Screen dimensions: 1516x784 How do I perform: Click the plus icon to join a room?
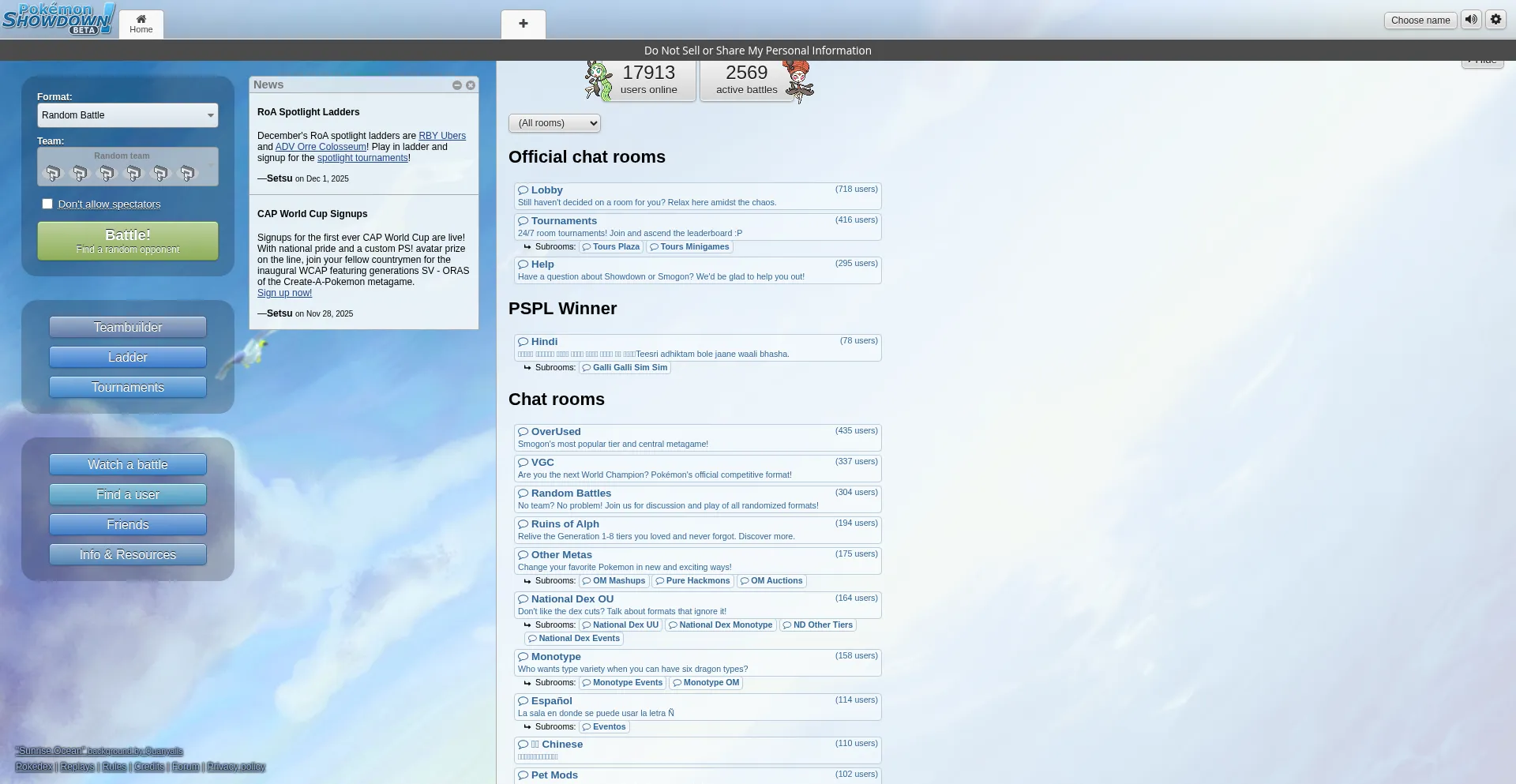[523, 24]
